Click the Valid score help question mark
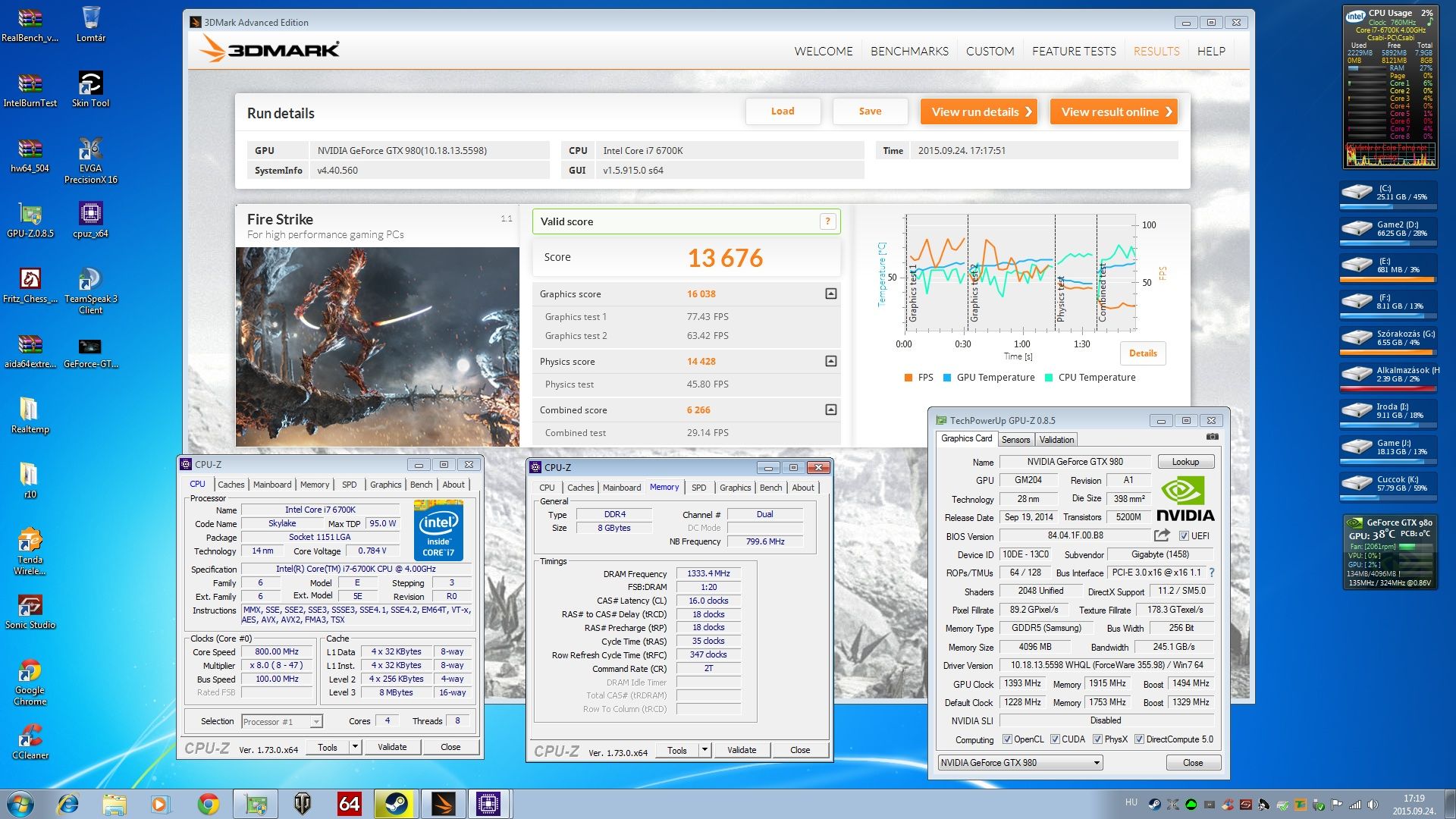The width and height of the screenshot is (1456, 819). [827, 221]
